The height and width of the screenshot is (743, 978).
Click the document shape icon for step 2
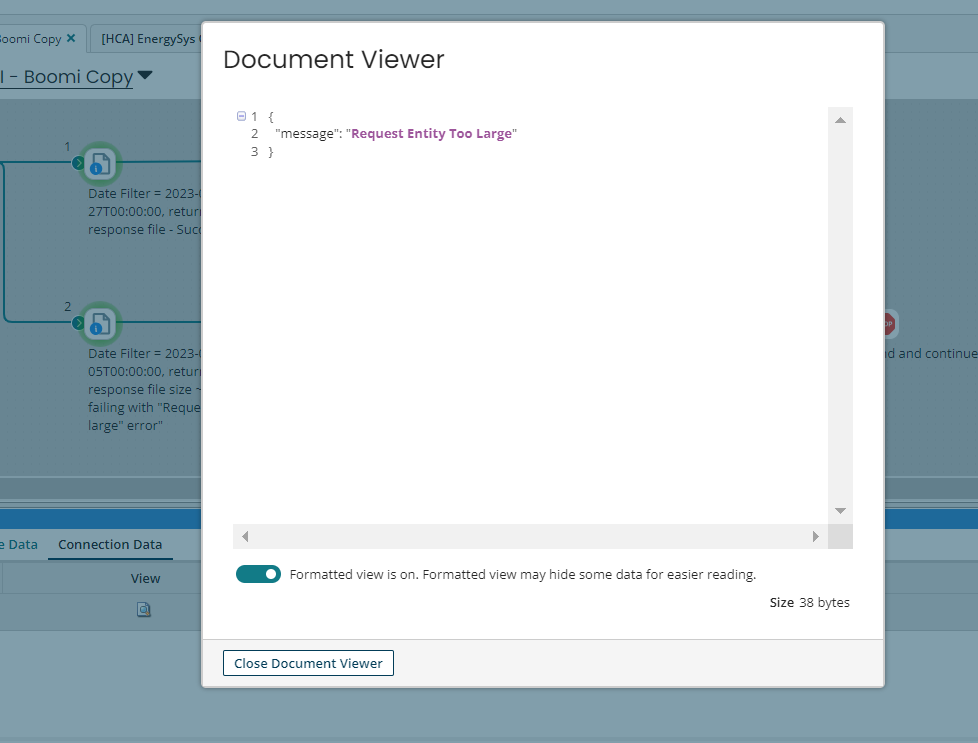99,323
